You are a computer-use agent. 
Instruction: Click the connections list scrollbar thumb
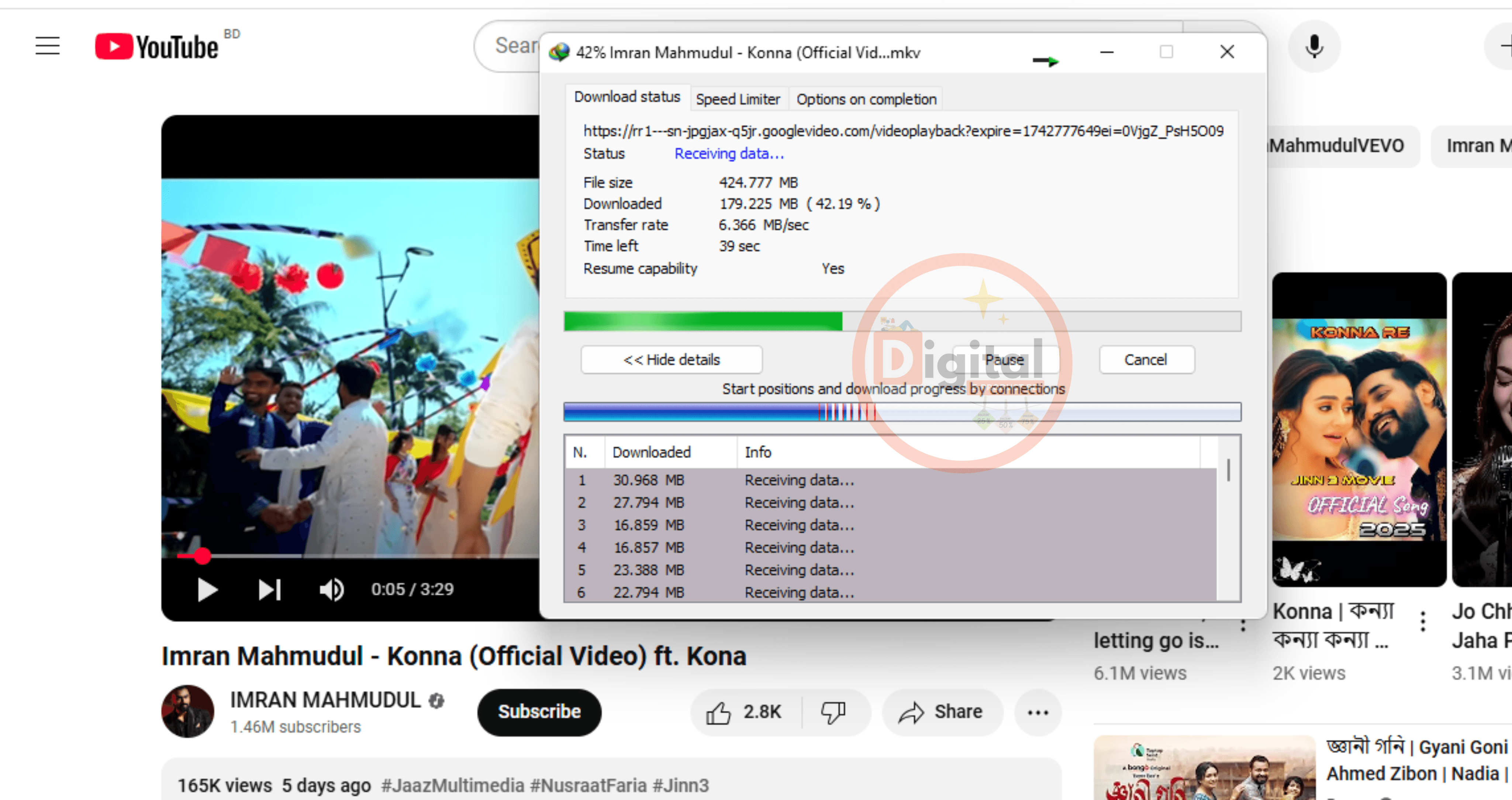(1228, 470)
